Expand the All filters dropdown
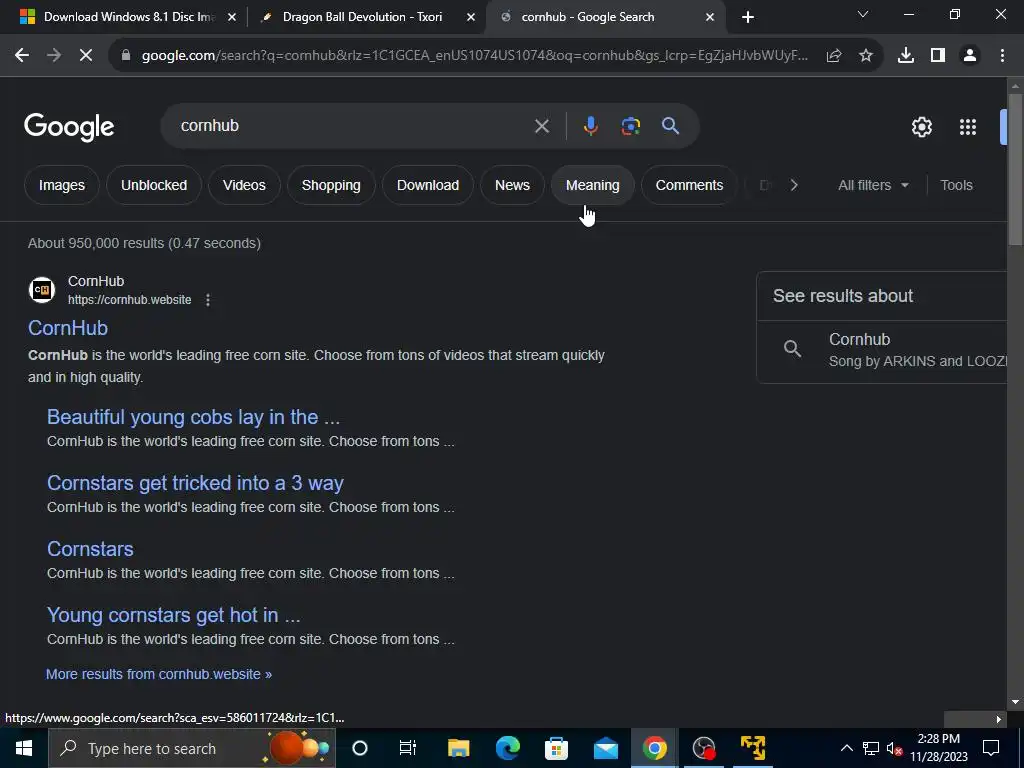 point(873,185)
